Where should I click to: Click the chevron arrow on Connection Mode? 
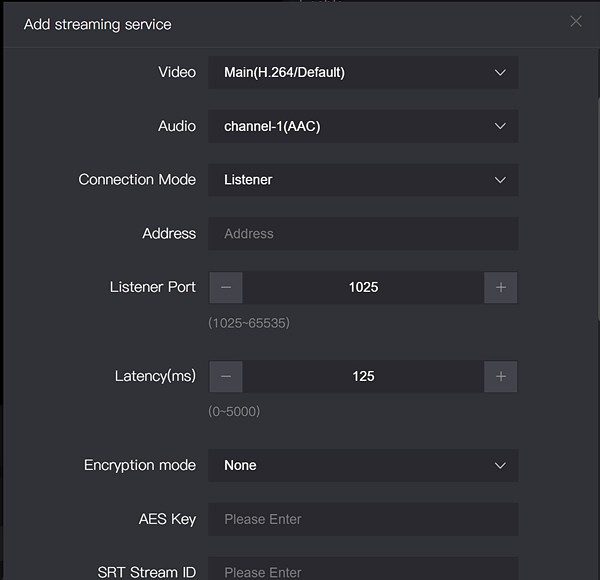click(501, 180)
